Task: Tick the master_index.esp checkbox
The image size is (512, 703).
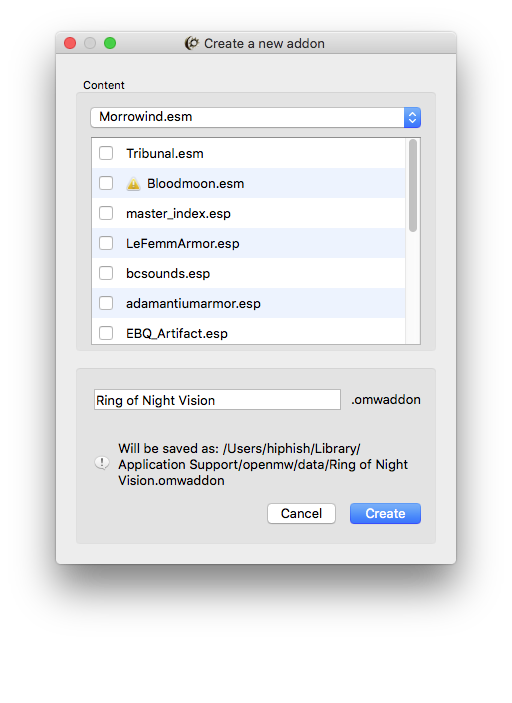Action: [x=106, y=213]
